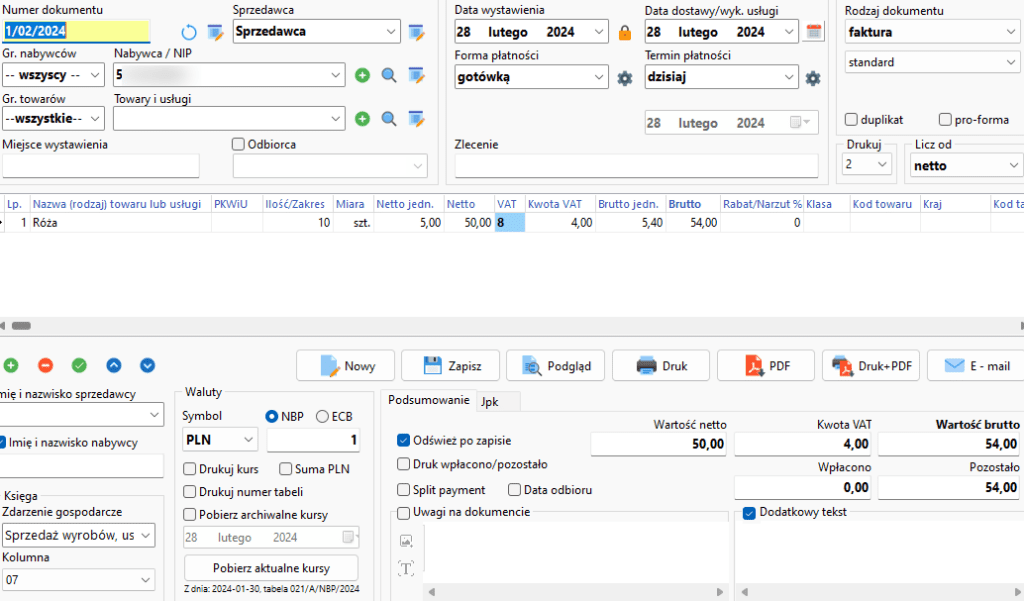Switch to the Jpk tab

[490, 401]
